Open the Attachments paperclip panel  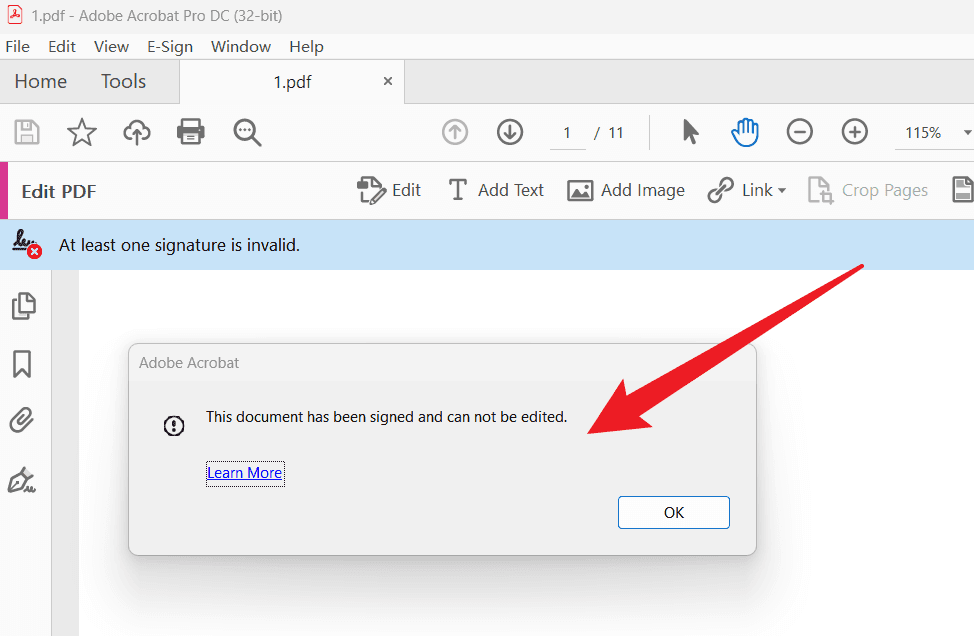pyautogui.click(x=22, y=420)
